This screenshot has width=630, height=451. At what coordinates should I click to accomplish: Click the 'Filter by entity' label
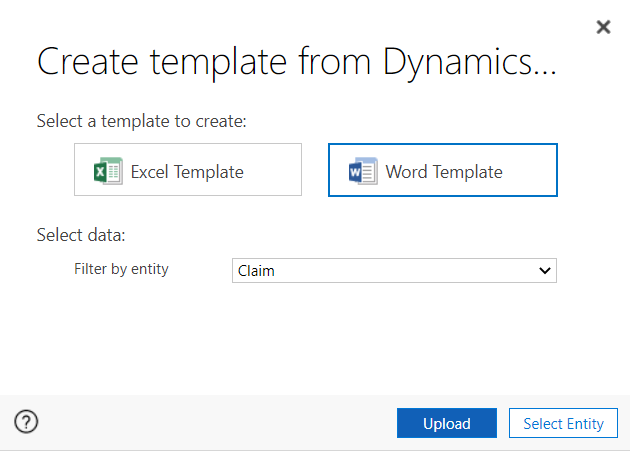coord(121,269)
